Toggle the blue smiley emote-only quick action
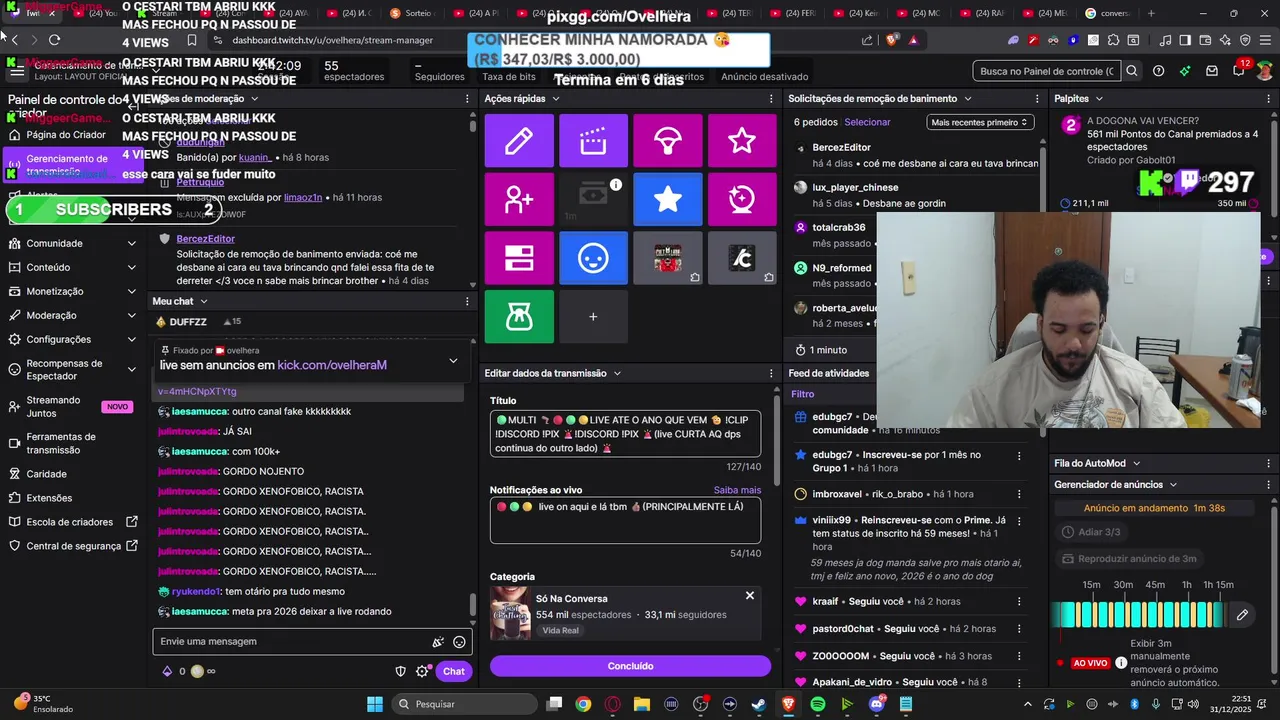The image size is (1280, 720). (x=593, y=258)
